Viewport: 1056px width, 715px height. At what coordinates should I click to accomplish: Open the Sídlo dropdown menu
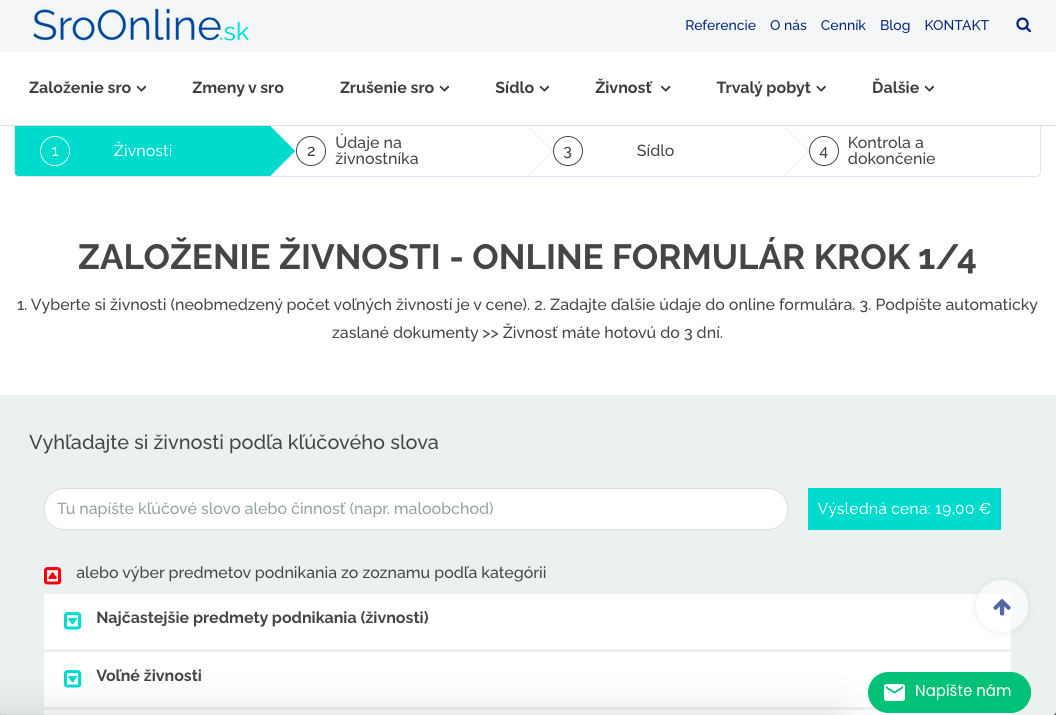coord(522,88)
